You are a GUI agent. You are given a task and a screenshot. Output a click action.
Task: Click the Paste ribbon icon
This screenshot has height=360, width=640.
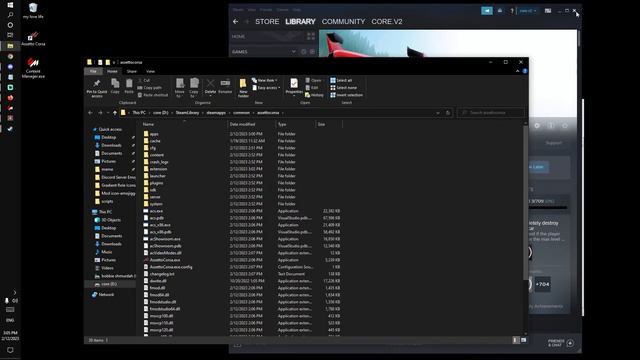(129, 86)
